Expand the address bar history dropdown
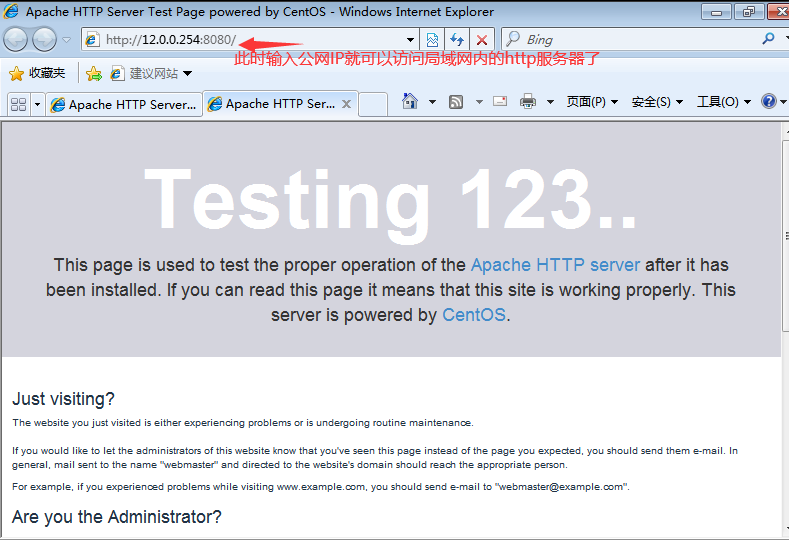 click(x=411, y=40)
